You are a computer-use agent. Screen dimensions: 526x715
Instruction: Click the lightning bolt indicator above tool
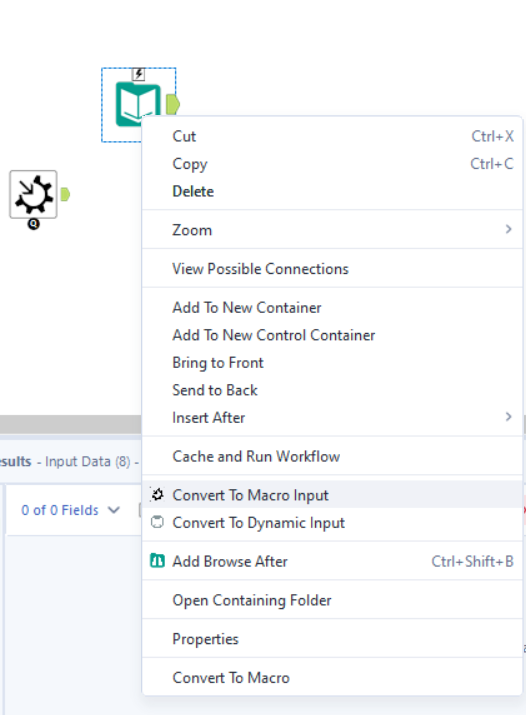point(139,74)
